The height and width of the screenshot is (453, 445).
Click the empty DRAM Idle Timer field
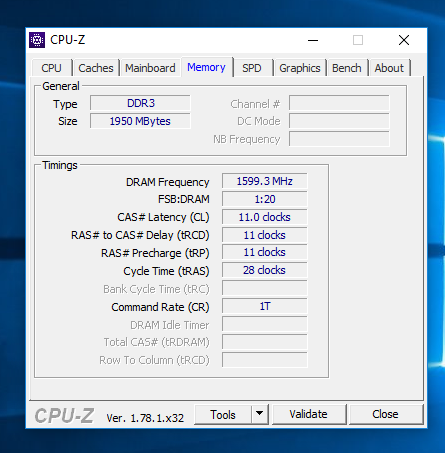[265, 324]
